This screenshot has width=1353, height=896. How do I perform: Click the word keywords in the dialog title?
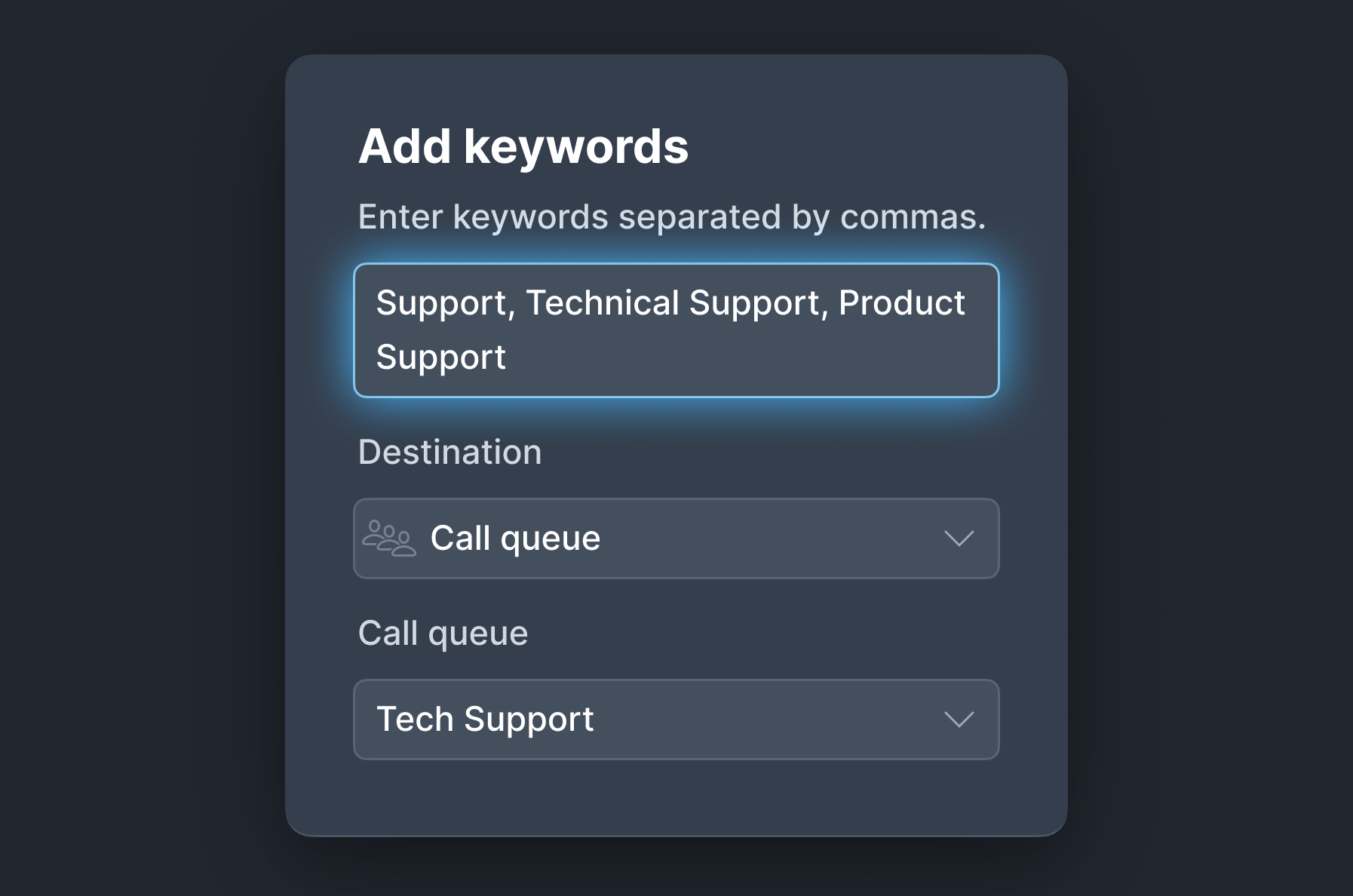(x=576, y=146)
